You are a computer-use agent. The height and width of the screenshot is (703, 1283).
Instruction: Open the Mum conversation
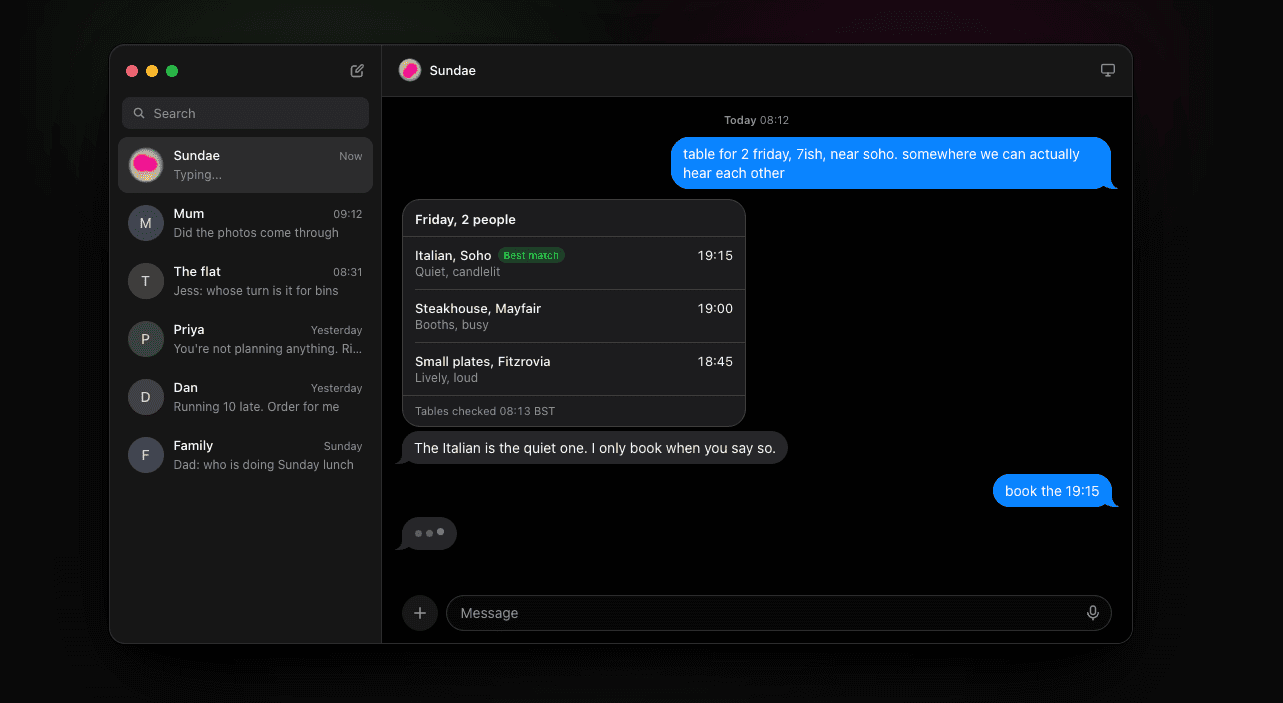click(245, 223)
